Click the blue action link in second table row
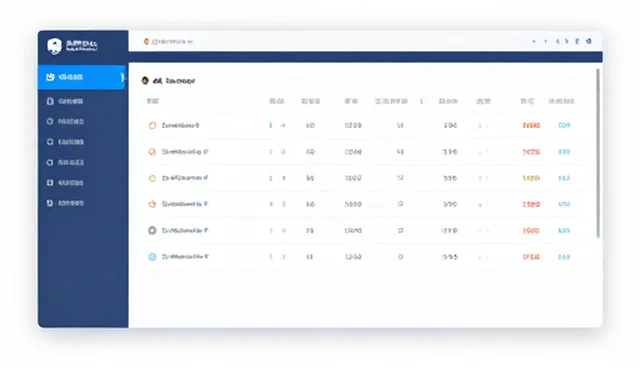 click(564, 152)
